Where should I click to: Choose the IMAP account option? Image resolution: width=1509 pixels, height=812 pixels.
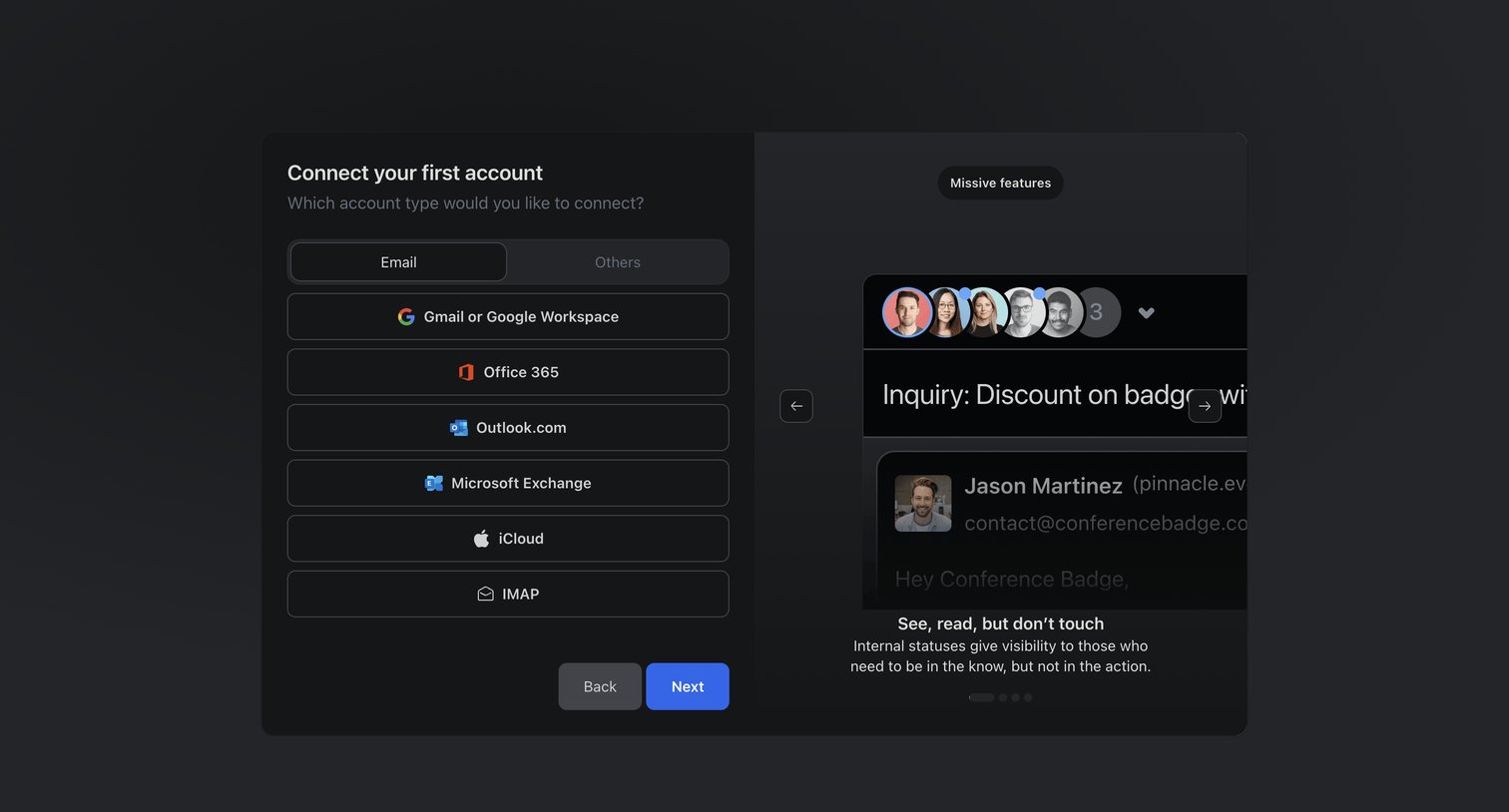coord(508,594)
